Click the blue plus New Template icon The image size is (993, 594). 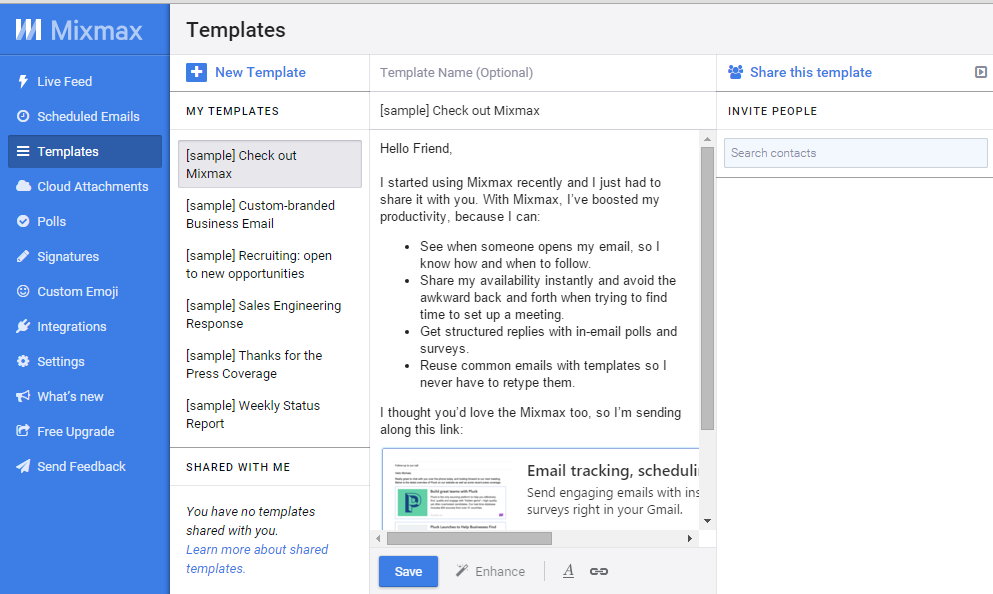click(x=196, y=72)
